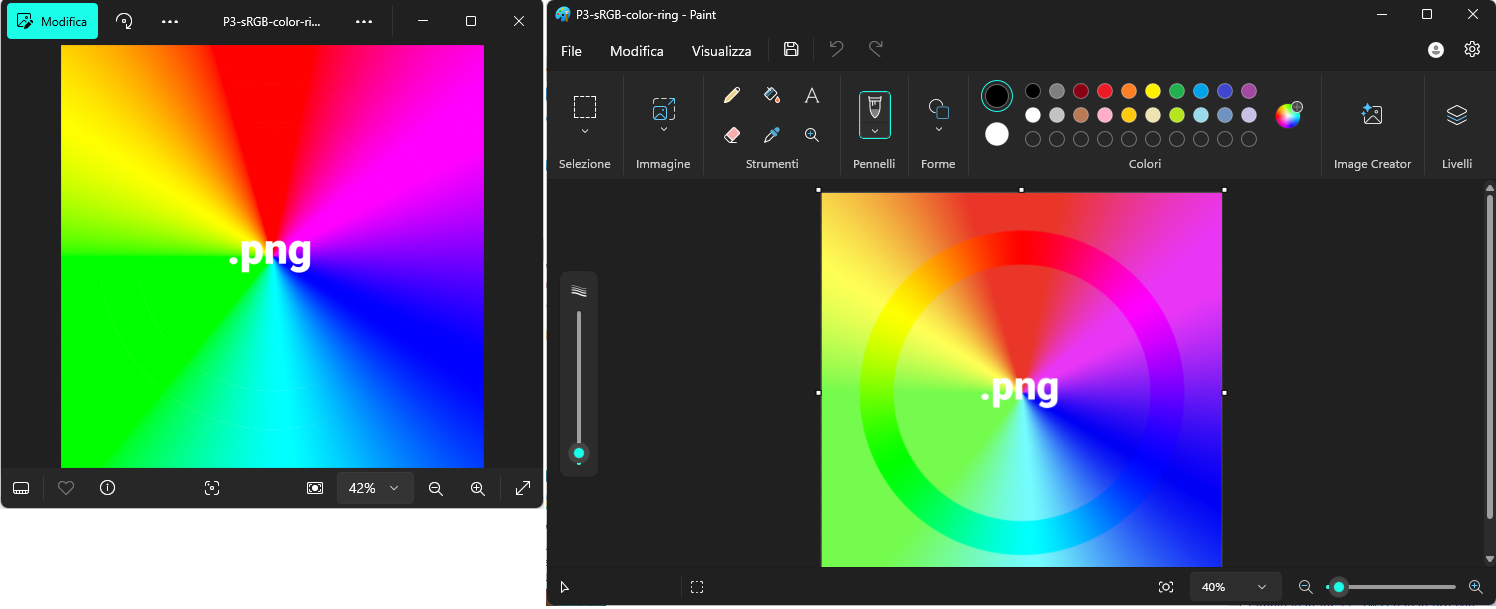The height and width of the screenshot is (609, 1496).
Task: Click the Paint zoom slider handle
Action: 1339,587
